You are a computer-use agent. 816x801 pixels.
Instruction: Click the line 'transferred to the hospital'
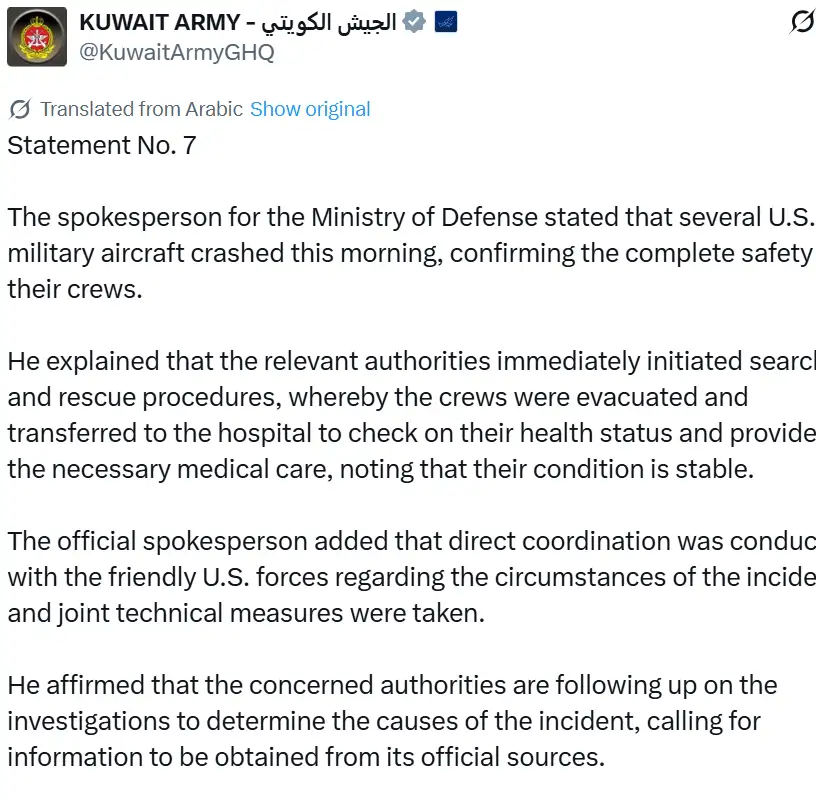pyautogui.click(x=410, y=433)
